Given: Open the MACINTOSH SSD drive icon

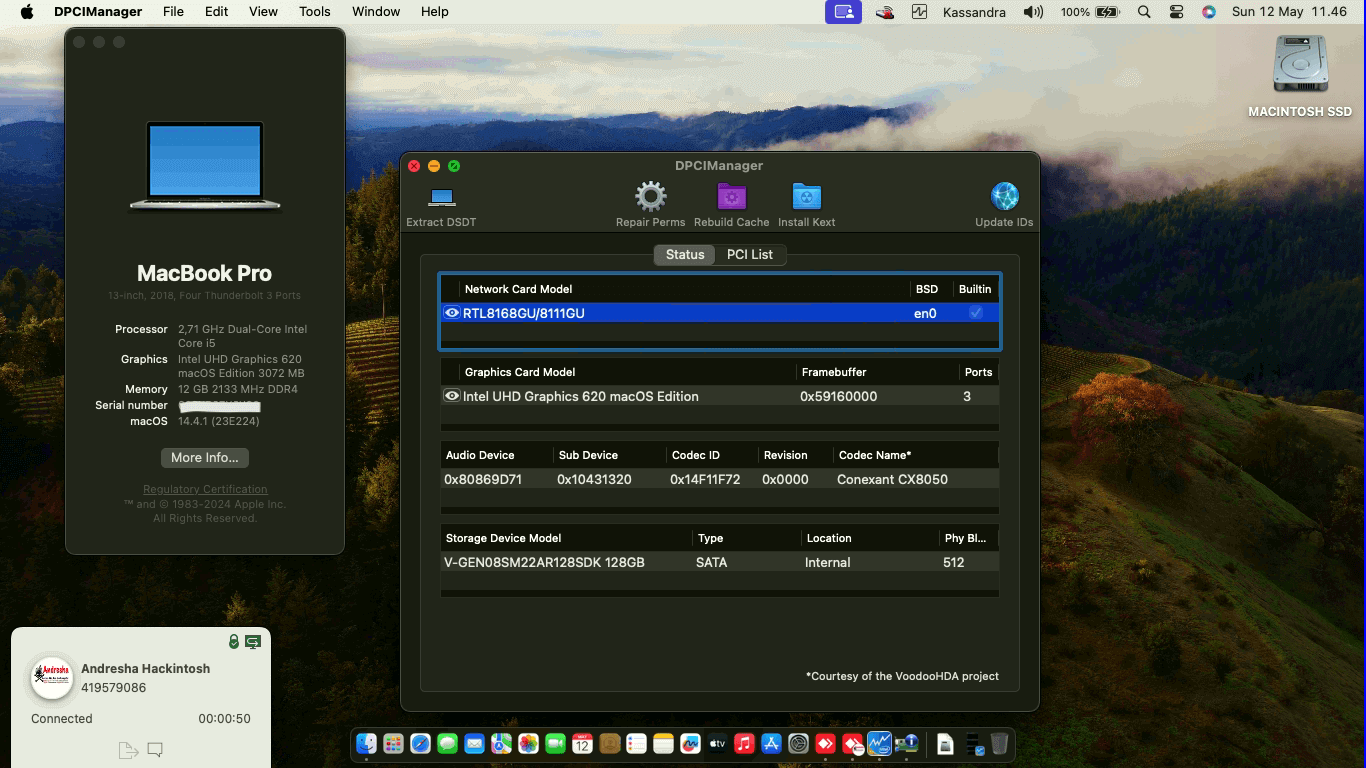Looking at the screenshot, I should click(1300, 65).
